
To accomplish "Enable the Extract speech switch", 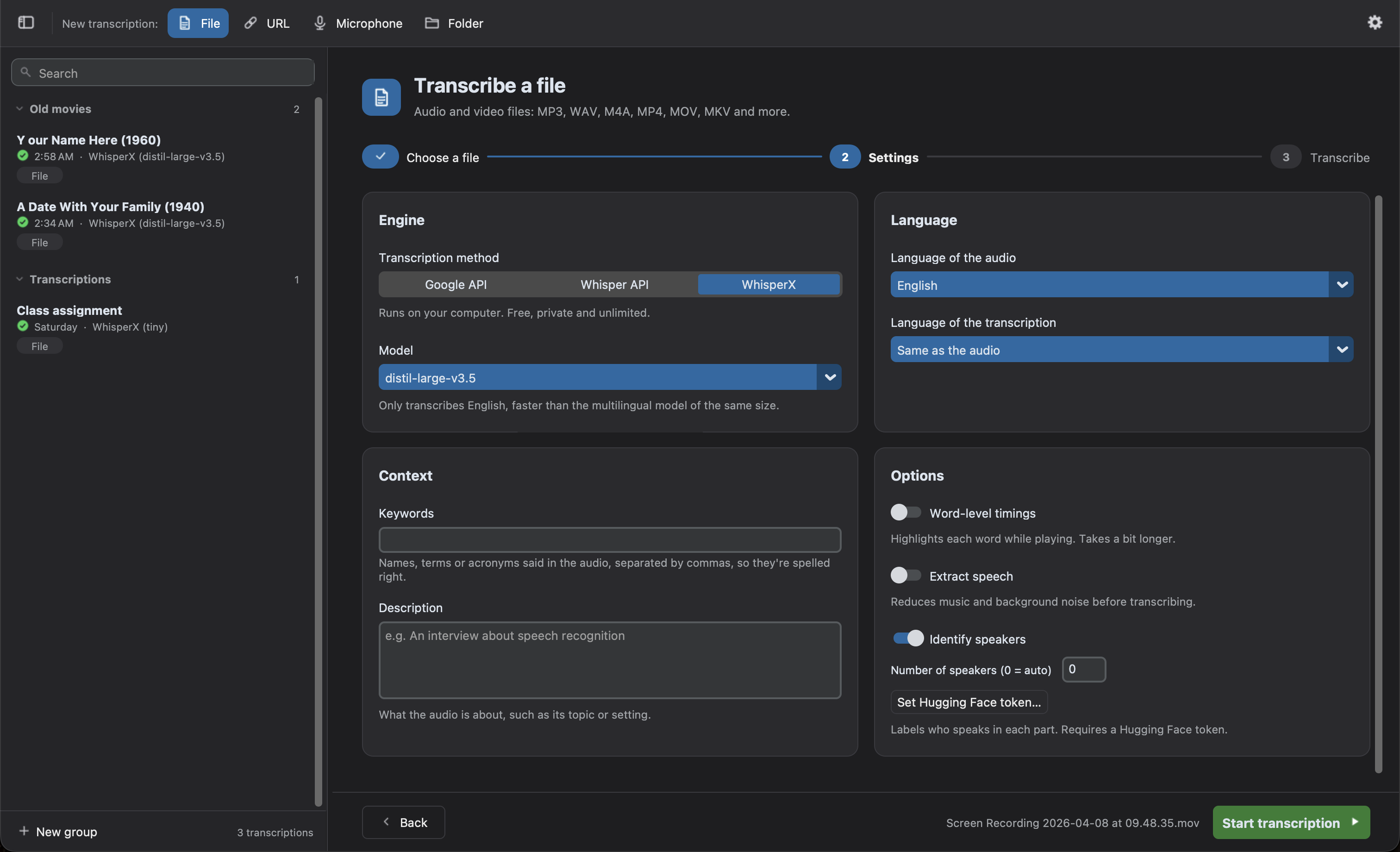I will [906, 576].
